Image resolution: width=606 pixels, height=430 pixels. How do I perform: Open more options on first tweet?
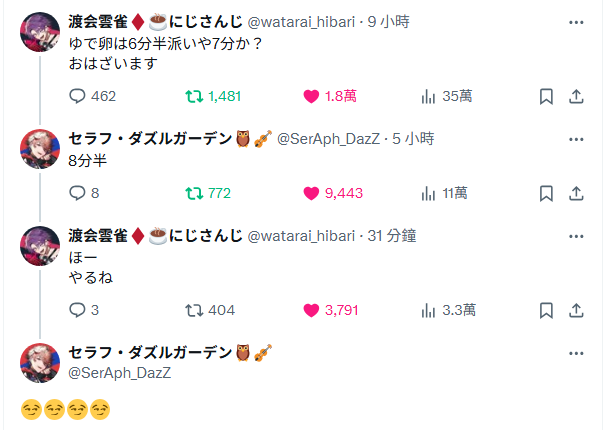point(576,22)
